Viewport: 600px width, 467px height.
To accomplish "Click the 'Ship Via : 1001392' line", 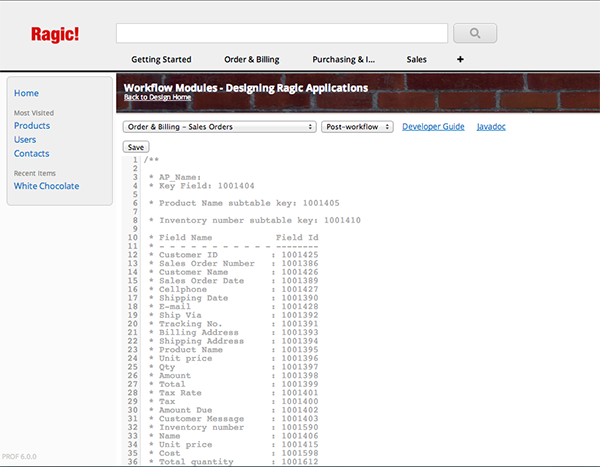I will tap(233, 315).
